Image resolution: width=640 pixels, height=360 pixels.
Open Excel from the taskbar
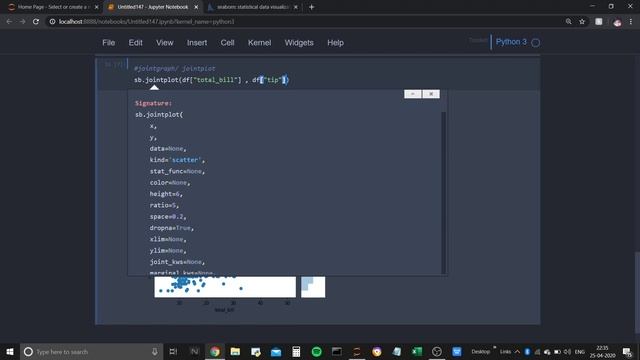point(417,351)
